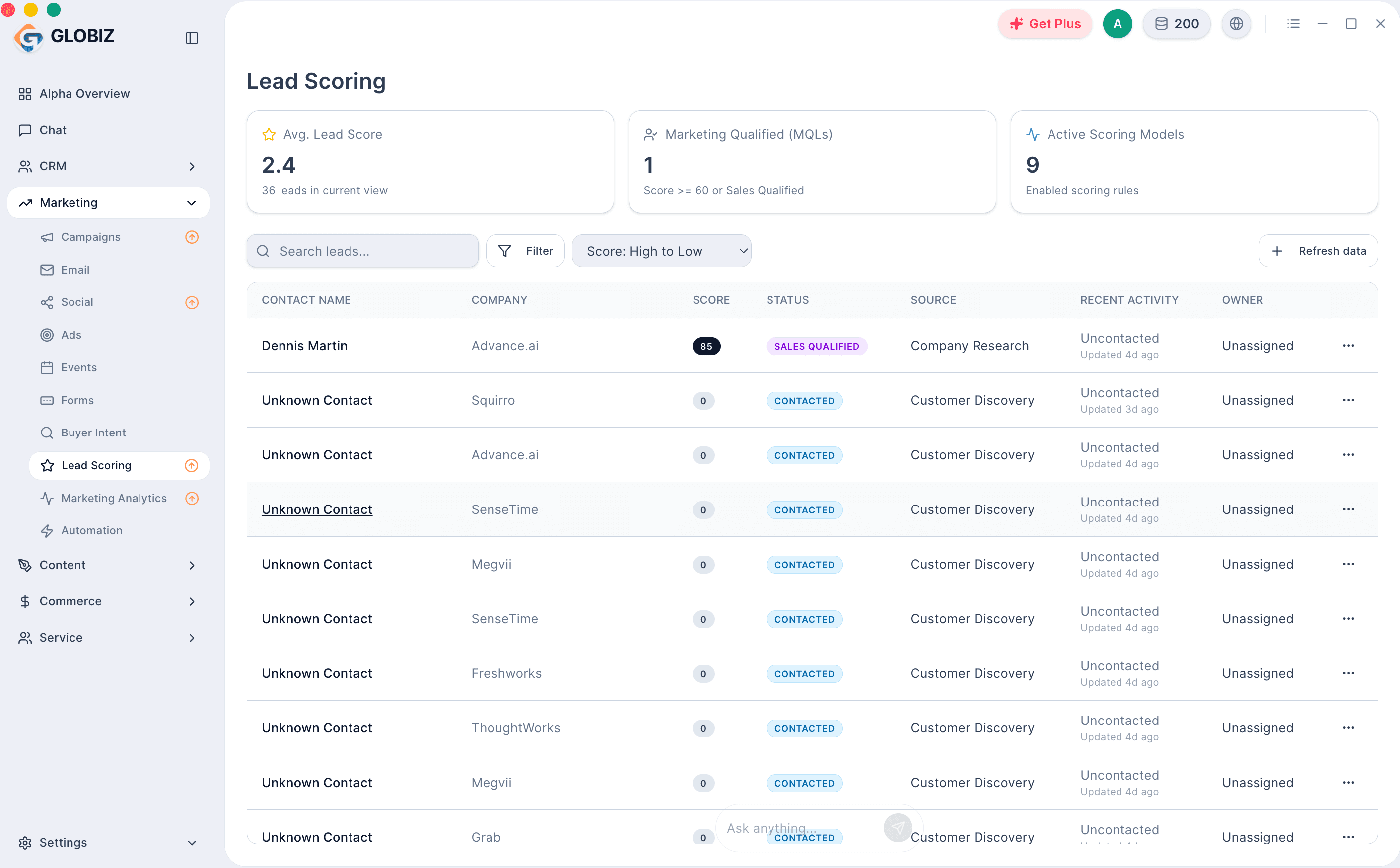Open row actions for ThoughtWorks lead
The width and height of the screenshot is (1400, 868).
pos(1348,728)
